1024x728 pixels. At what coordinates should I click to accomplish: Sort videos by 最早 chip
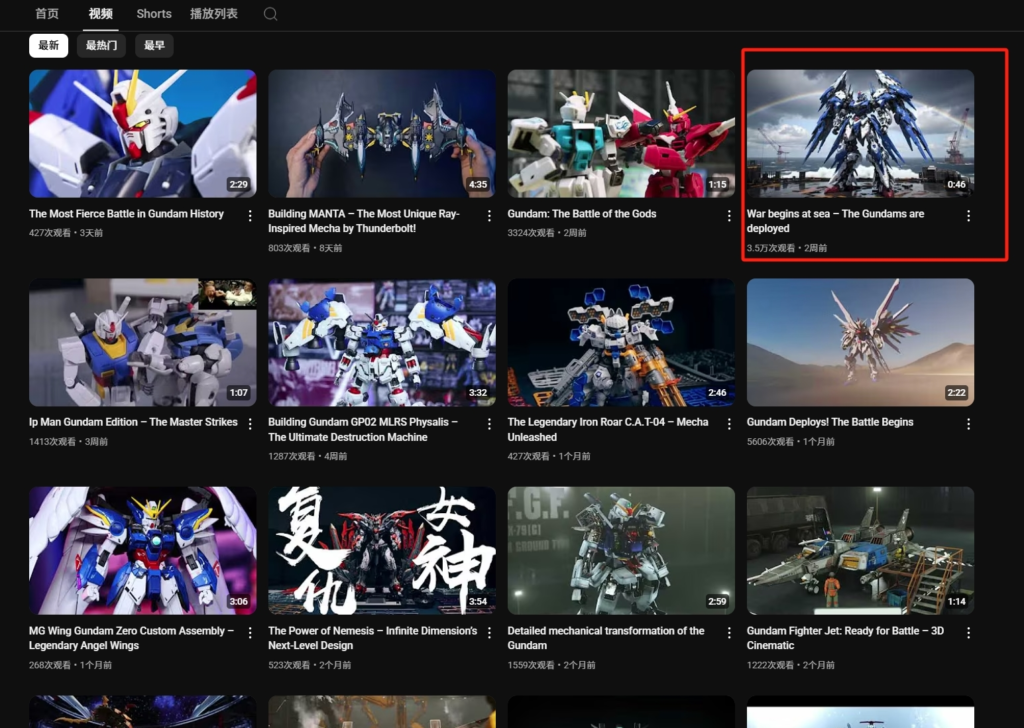coord(154,46)
